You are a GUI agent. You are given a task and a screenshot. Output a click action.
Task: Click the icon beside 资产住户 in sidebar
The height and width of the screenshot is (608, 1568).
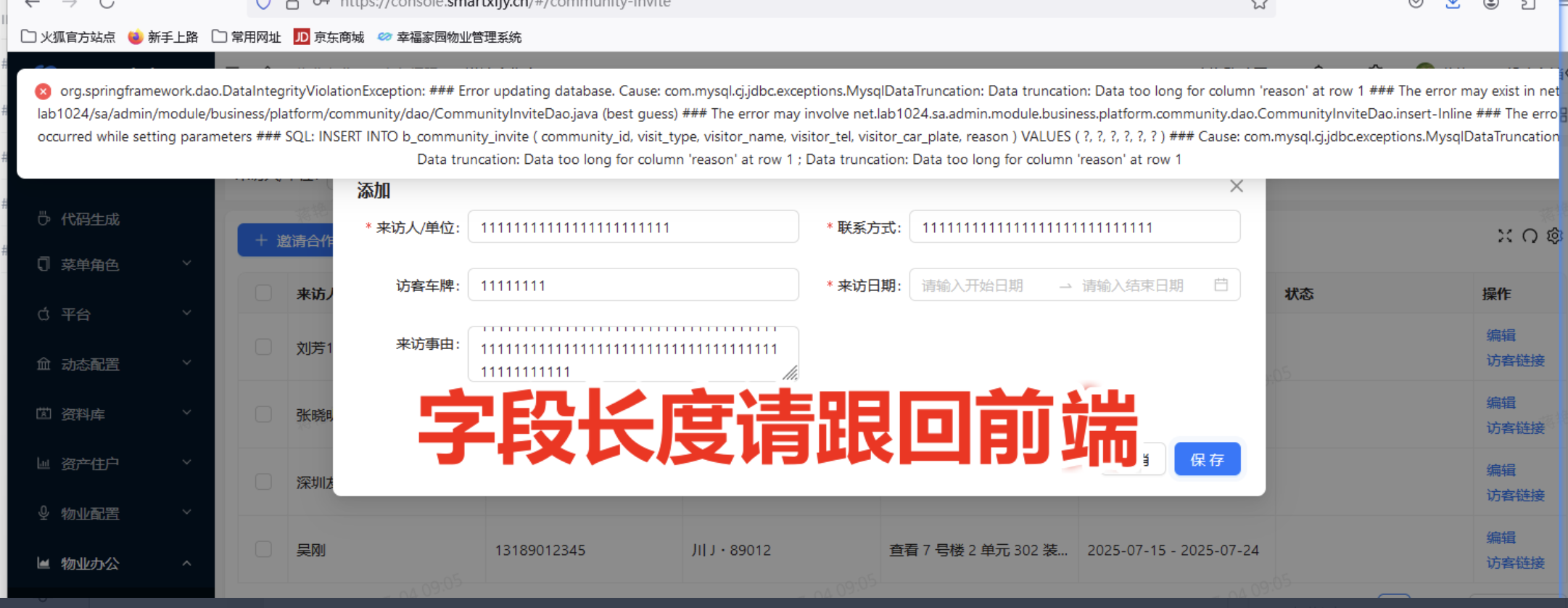pos(44,463)
